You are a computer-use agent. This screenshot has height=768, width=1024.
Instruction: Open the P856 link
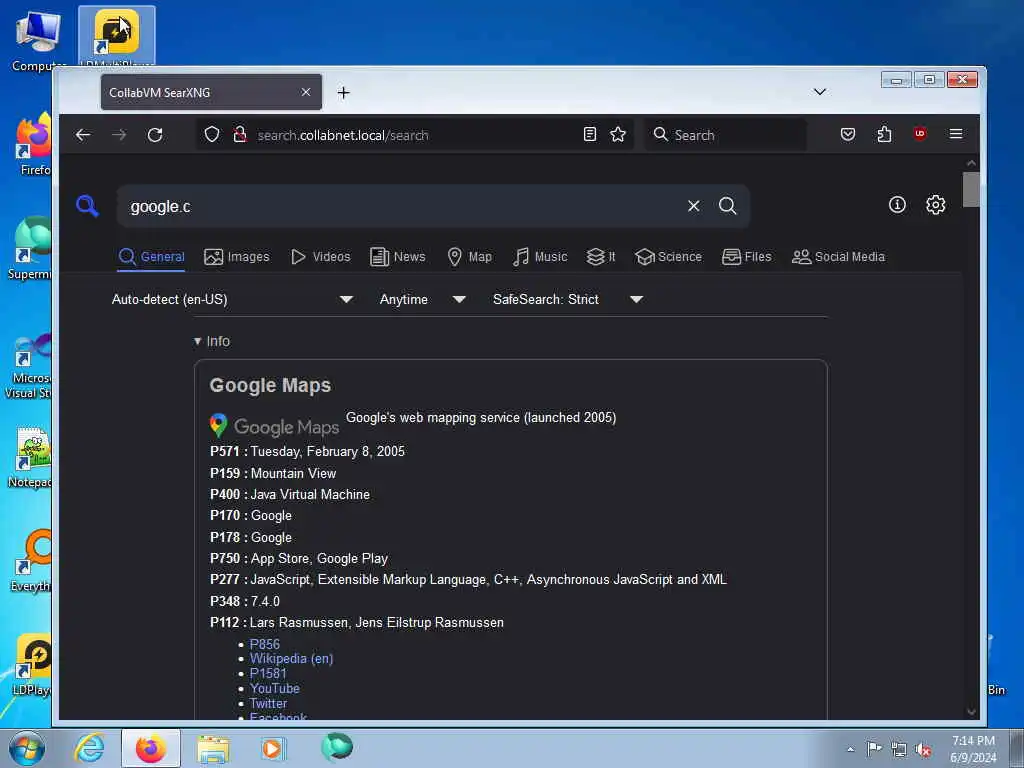coord(264,644)
